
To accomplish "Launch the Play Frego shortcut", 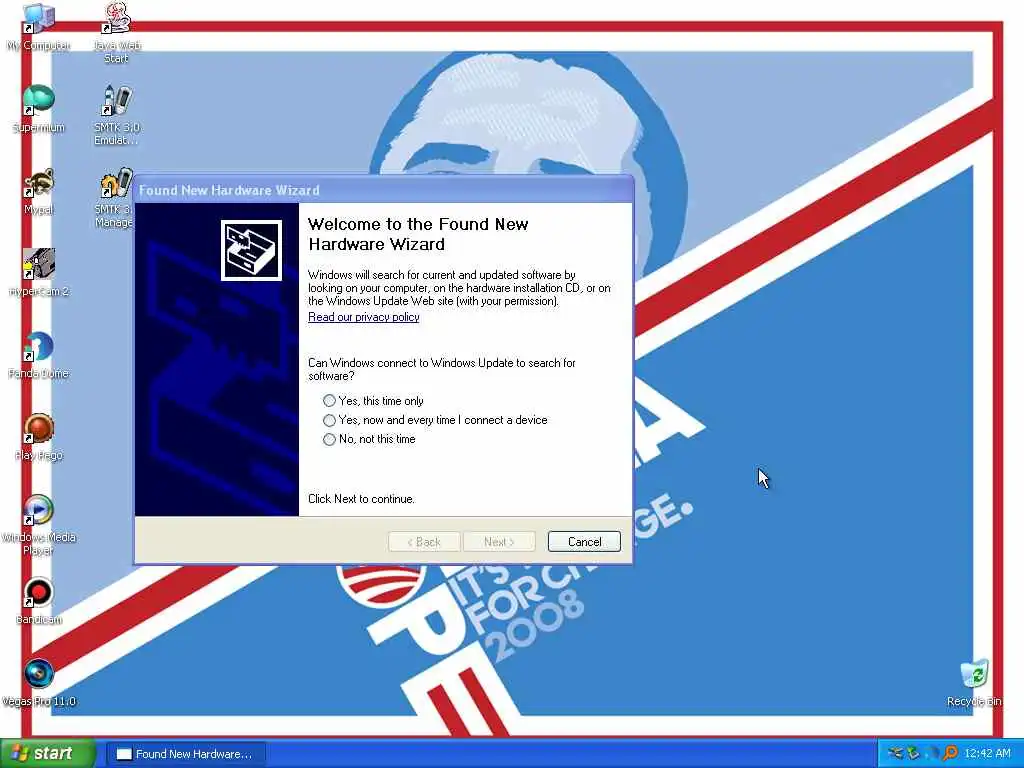I will pyautogui.click(x=39, y=438).
